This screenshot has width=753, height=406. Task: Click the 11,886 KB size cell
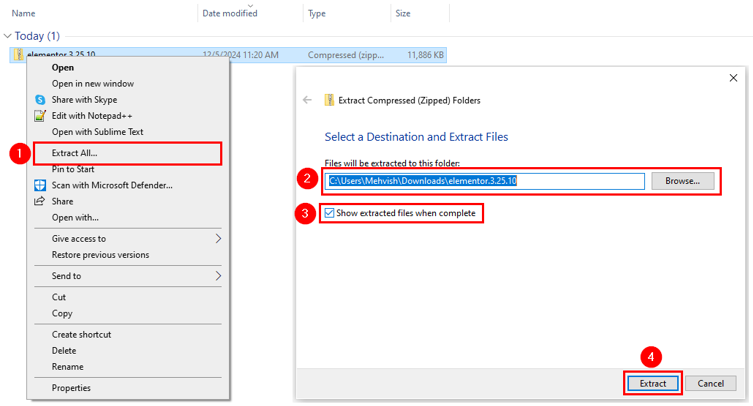click(425, 55)
